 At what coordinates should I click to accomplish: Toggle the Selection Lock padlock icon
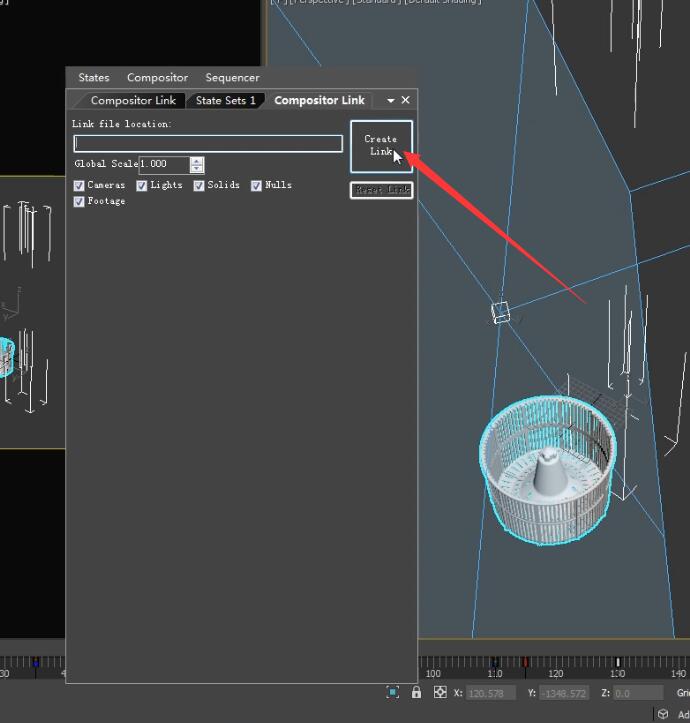(416, 692)
